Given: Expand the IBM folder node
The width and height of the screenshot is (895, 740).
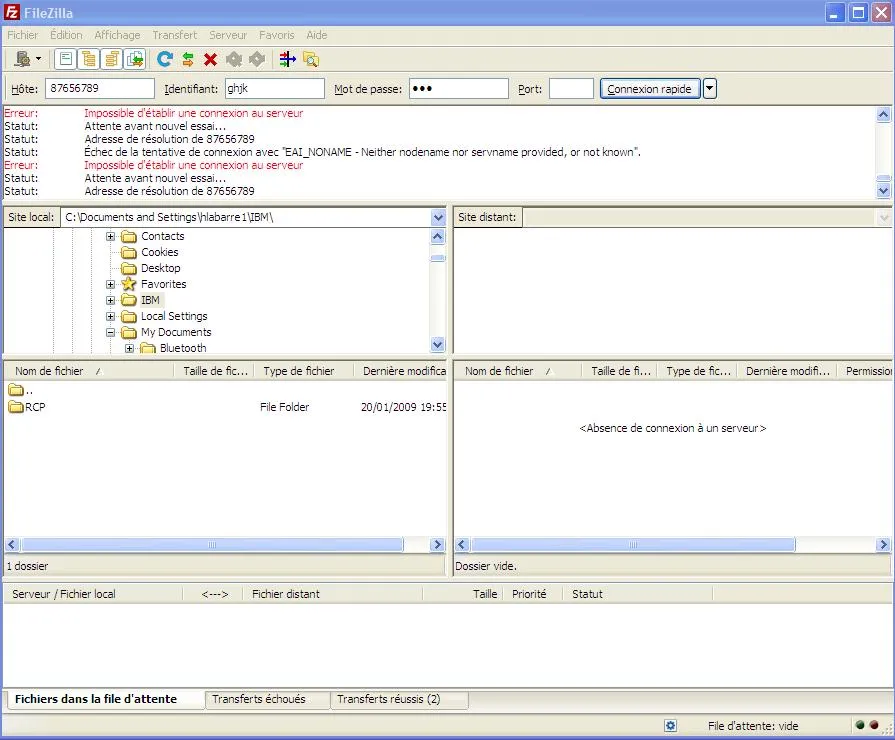Looking at the screenshot, I should tap(111, 300).
